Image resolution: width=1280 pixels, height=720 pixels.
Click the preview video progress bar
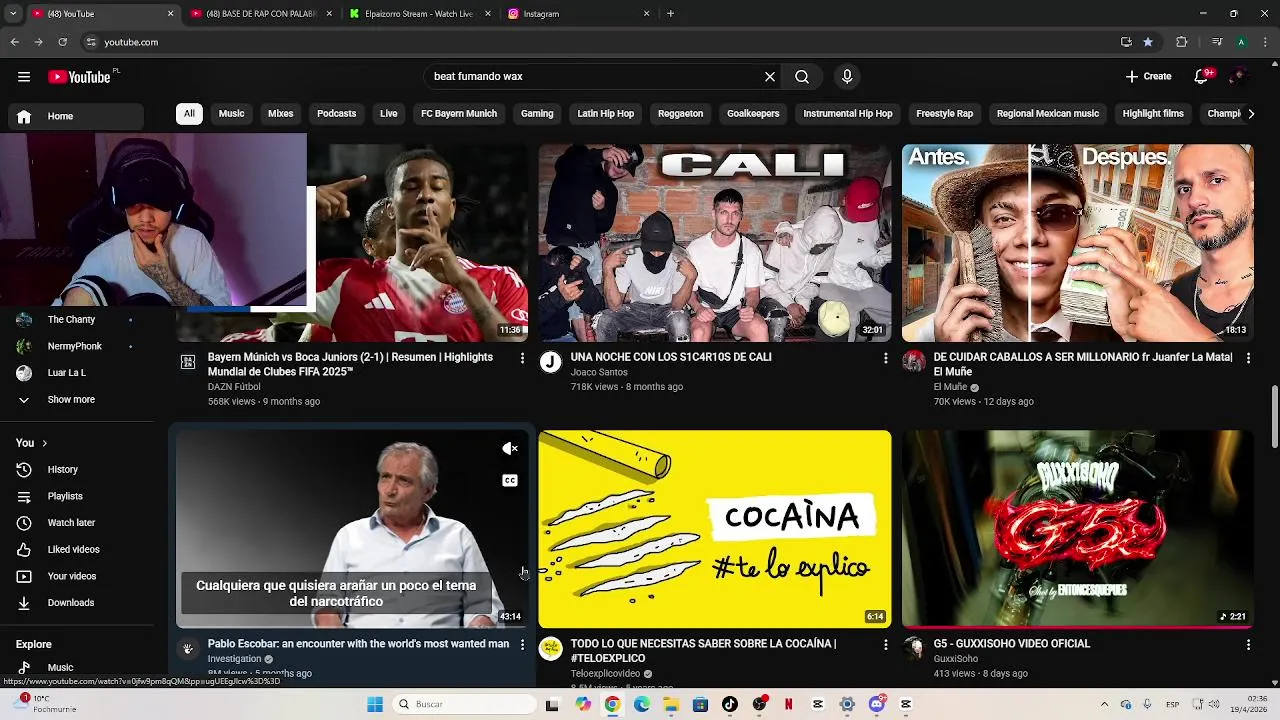point(352,628)
